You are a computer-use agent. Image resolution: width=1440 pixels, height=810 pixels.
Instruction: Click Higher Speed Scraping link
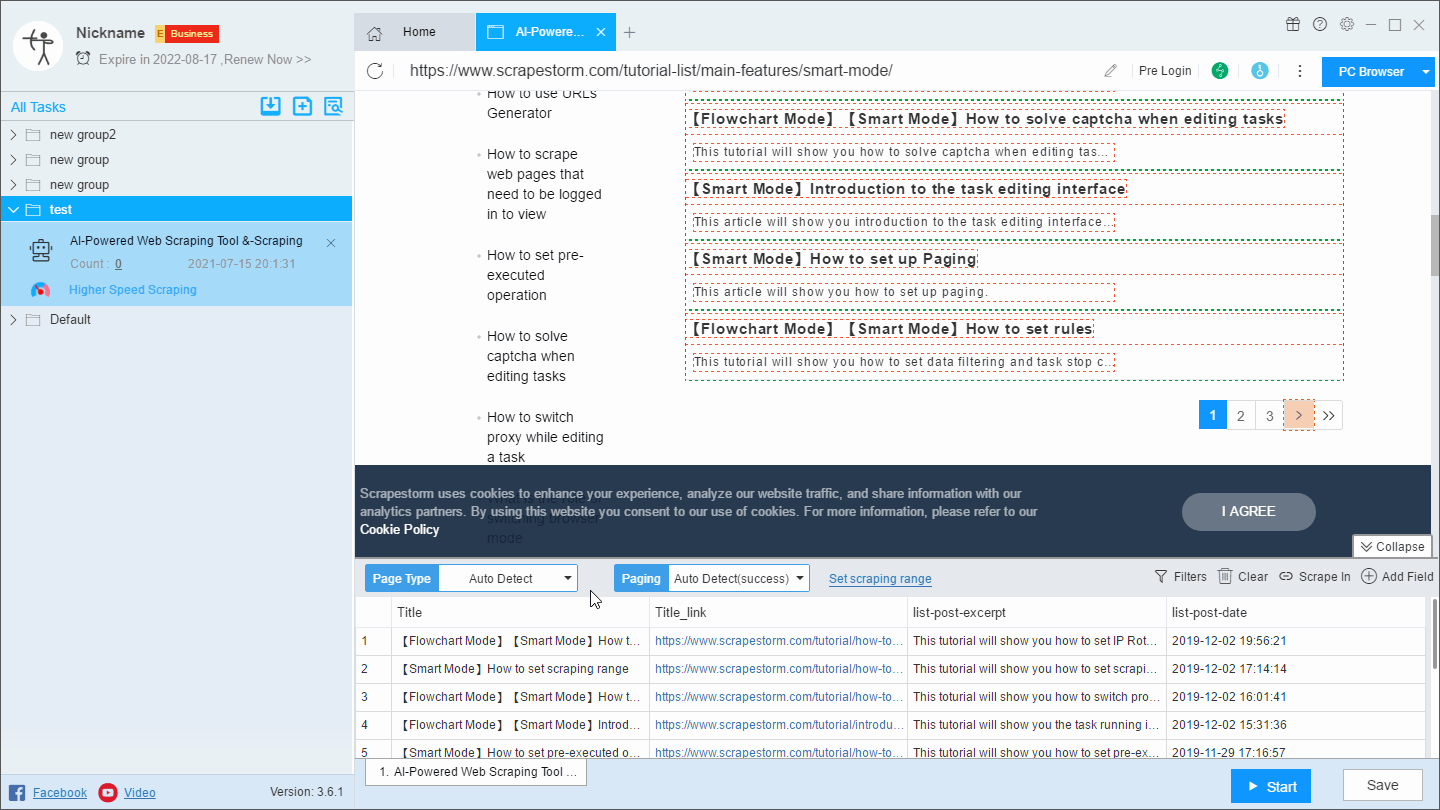133,290
